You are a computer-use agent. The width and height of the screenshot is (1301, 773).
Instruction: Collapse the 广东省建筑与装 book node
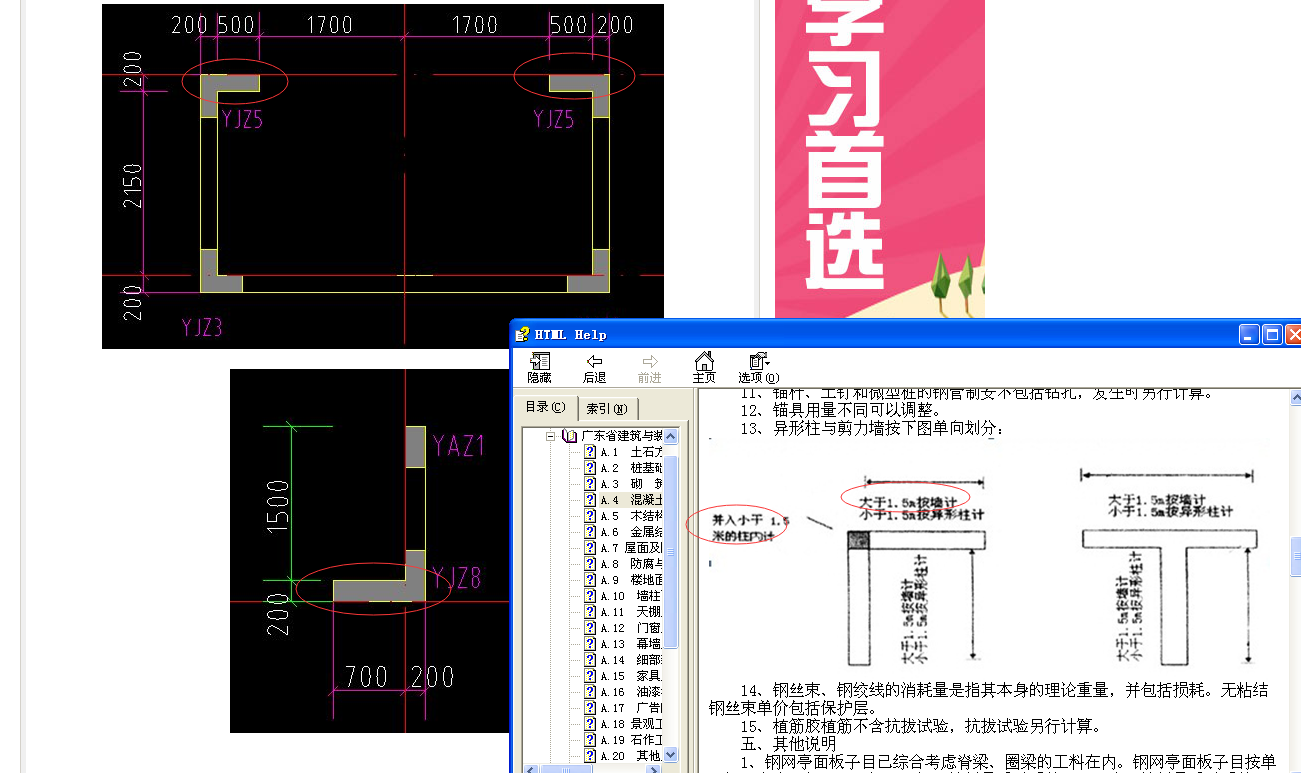550,436
